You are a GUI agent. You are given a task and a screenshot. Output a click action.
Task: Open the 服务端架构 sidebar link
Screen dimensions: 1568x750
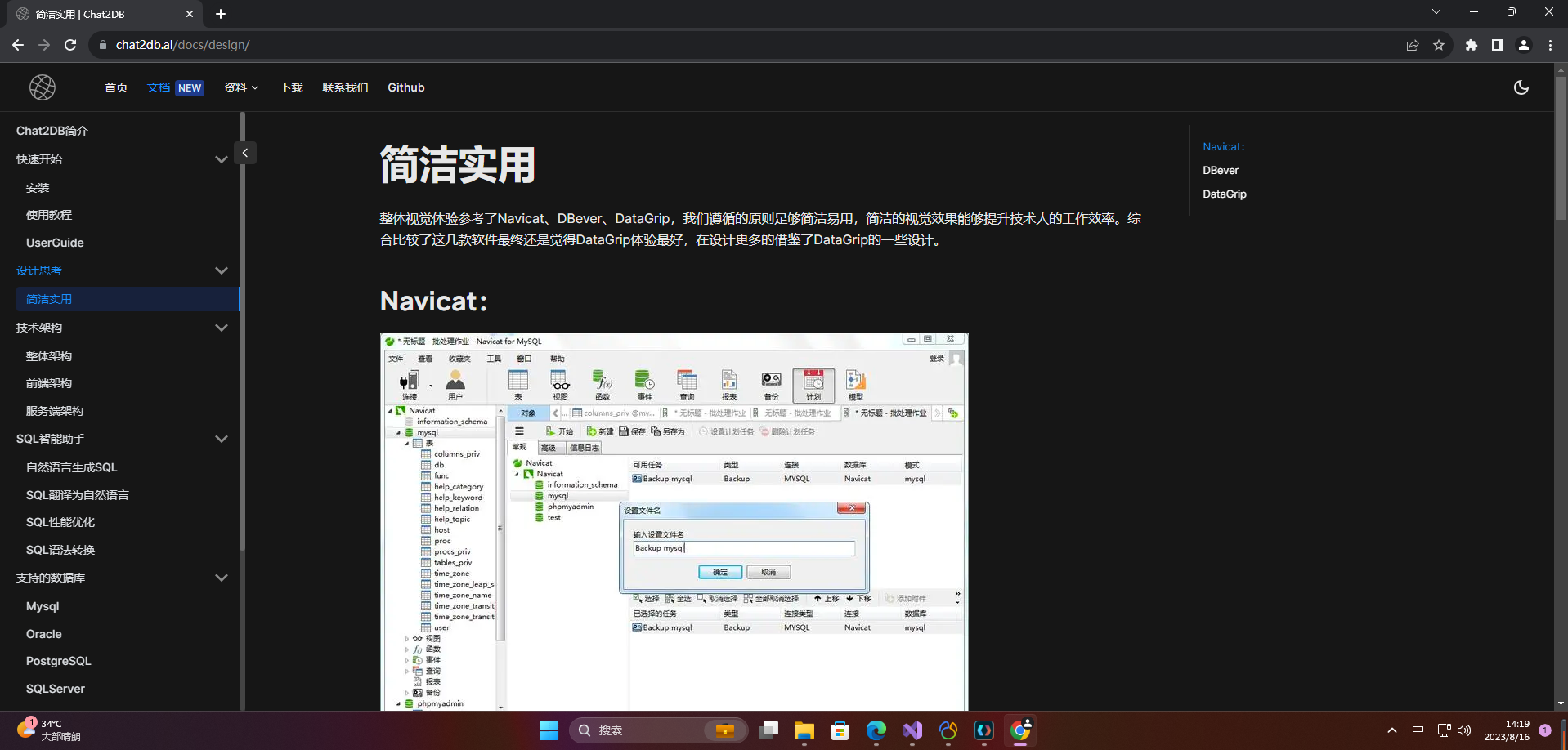55,411
